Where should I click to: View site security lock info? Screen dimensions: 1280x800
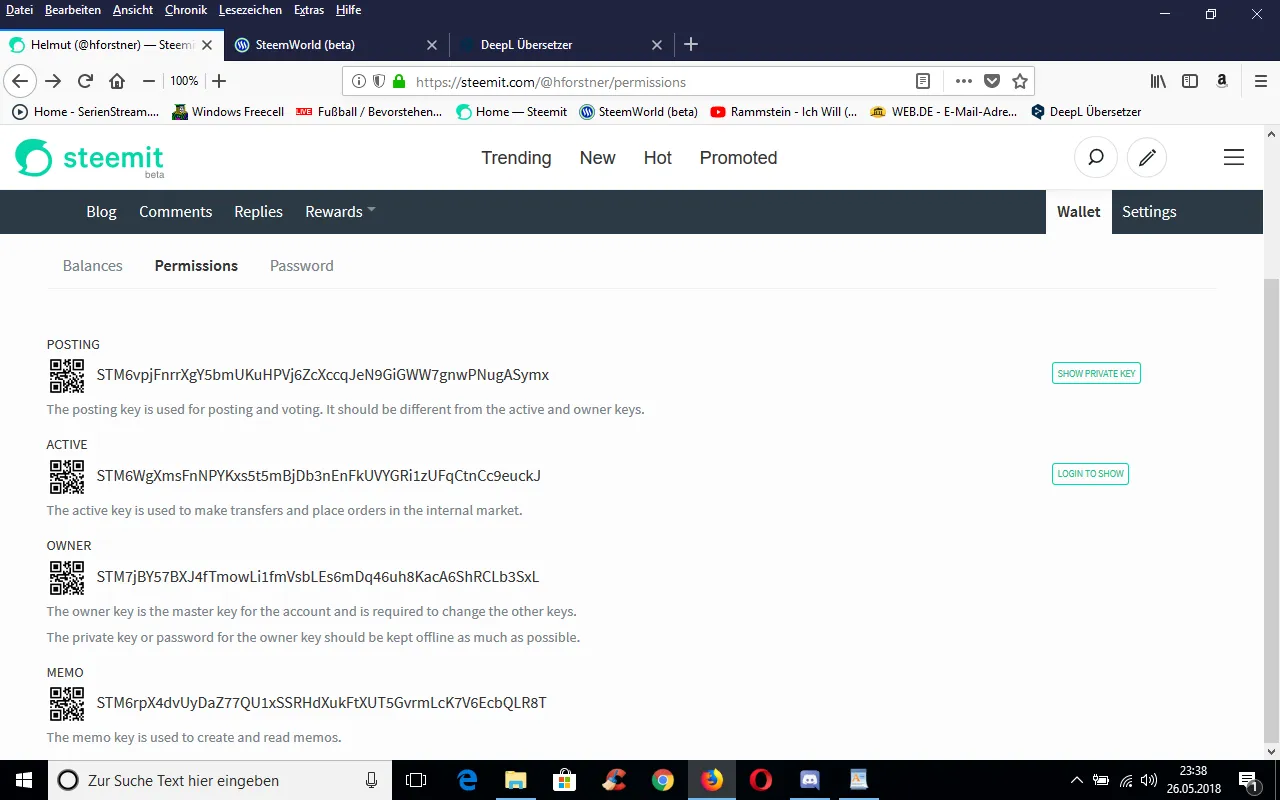pyautogui.click(x=399, y=81)
